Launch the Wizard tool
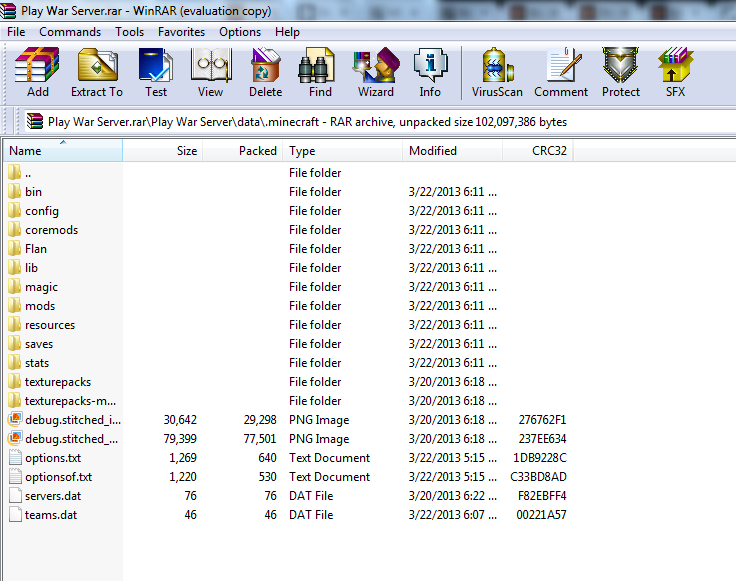Image resolution: width=736 pixels, height=581 pixels. coord(375,72)
